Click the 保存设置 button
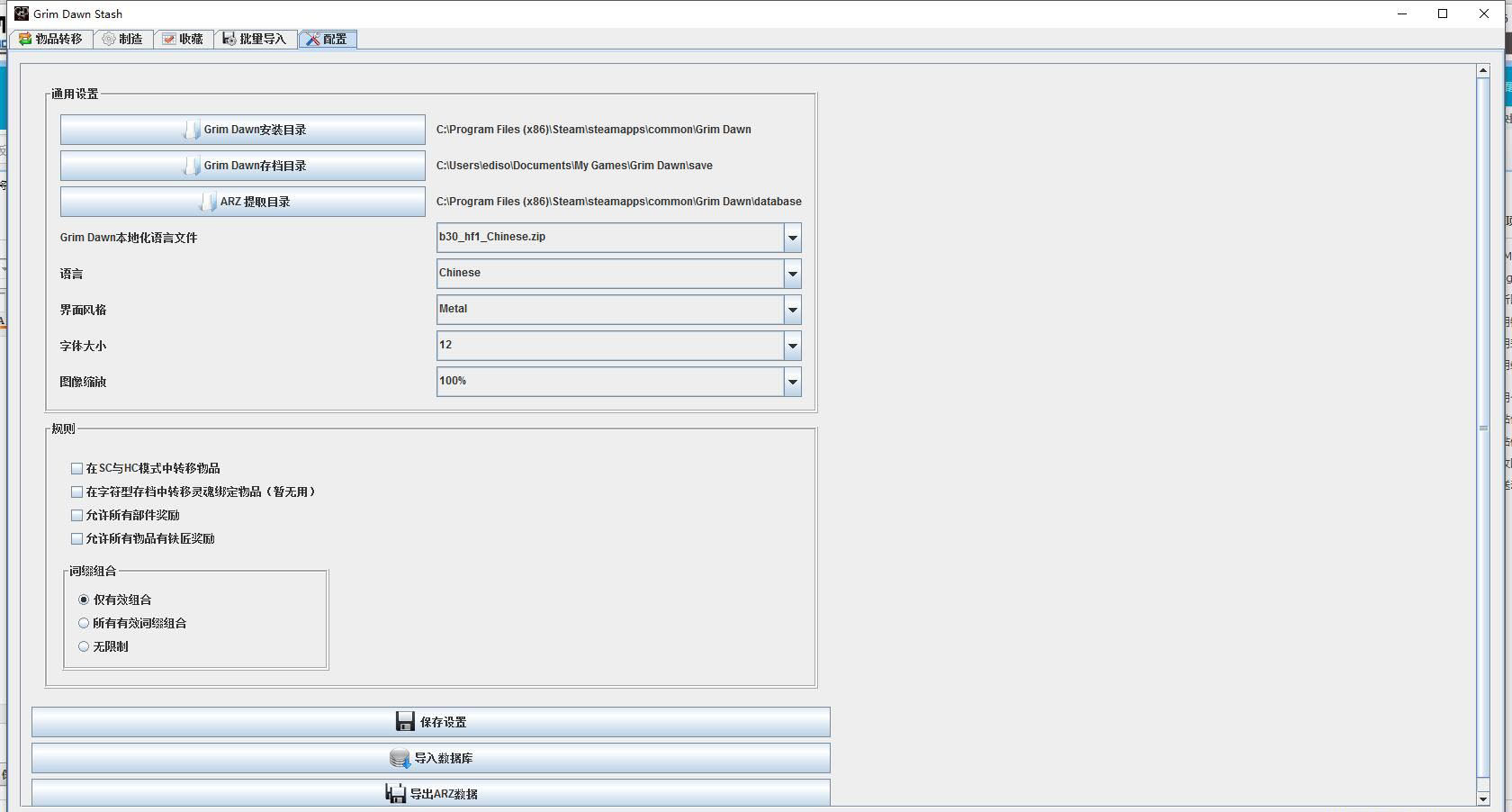 (431, 722)
